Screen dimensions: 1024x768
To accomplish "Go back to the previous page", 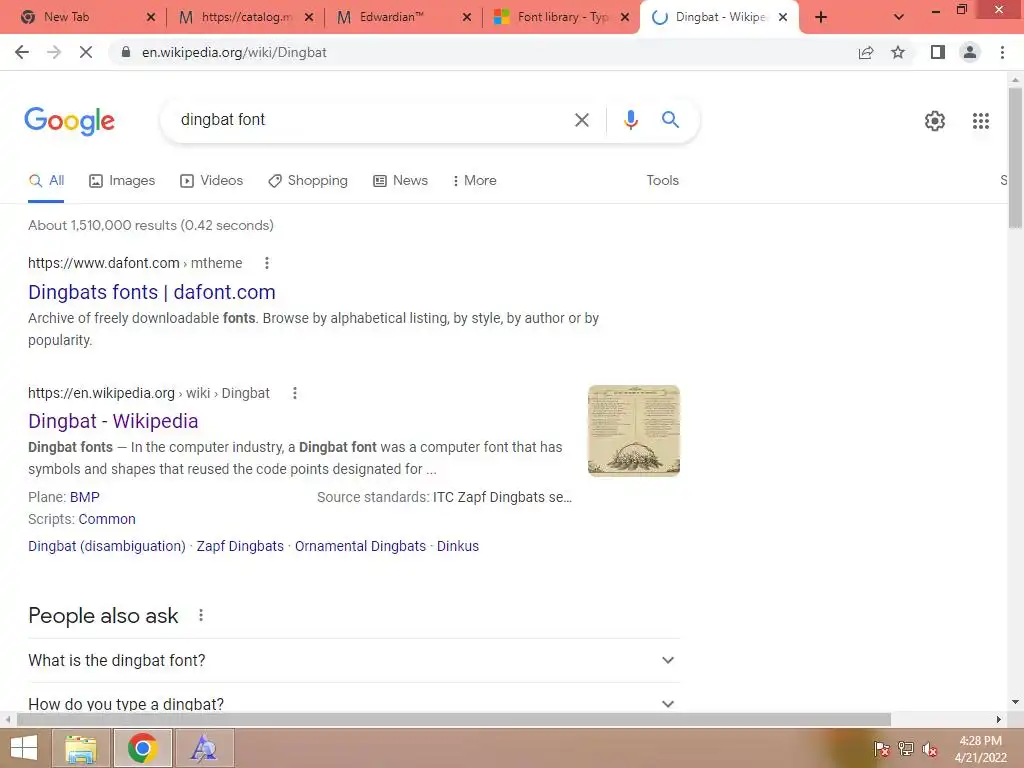I will (22, 52).
